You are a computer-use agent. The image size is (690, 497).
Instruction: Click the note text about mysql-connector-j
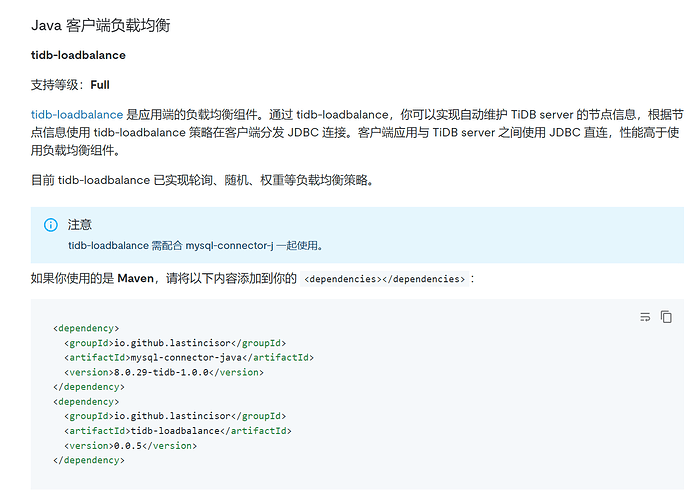click(x=196, y=246)
